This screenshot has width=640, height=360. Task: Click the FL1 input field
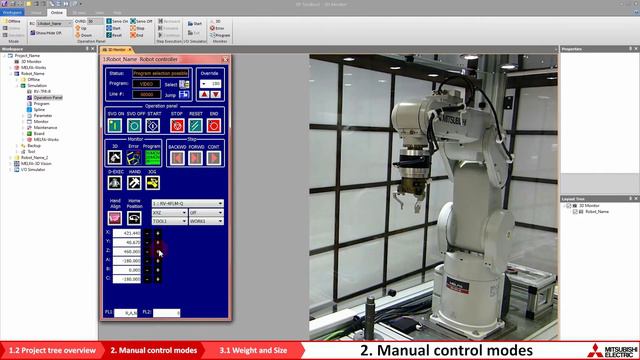[126, 313]
